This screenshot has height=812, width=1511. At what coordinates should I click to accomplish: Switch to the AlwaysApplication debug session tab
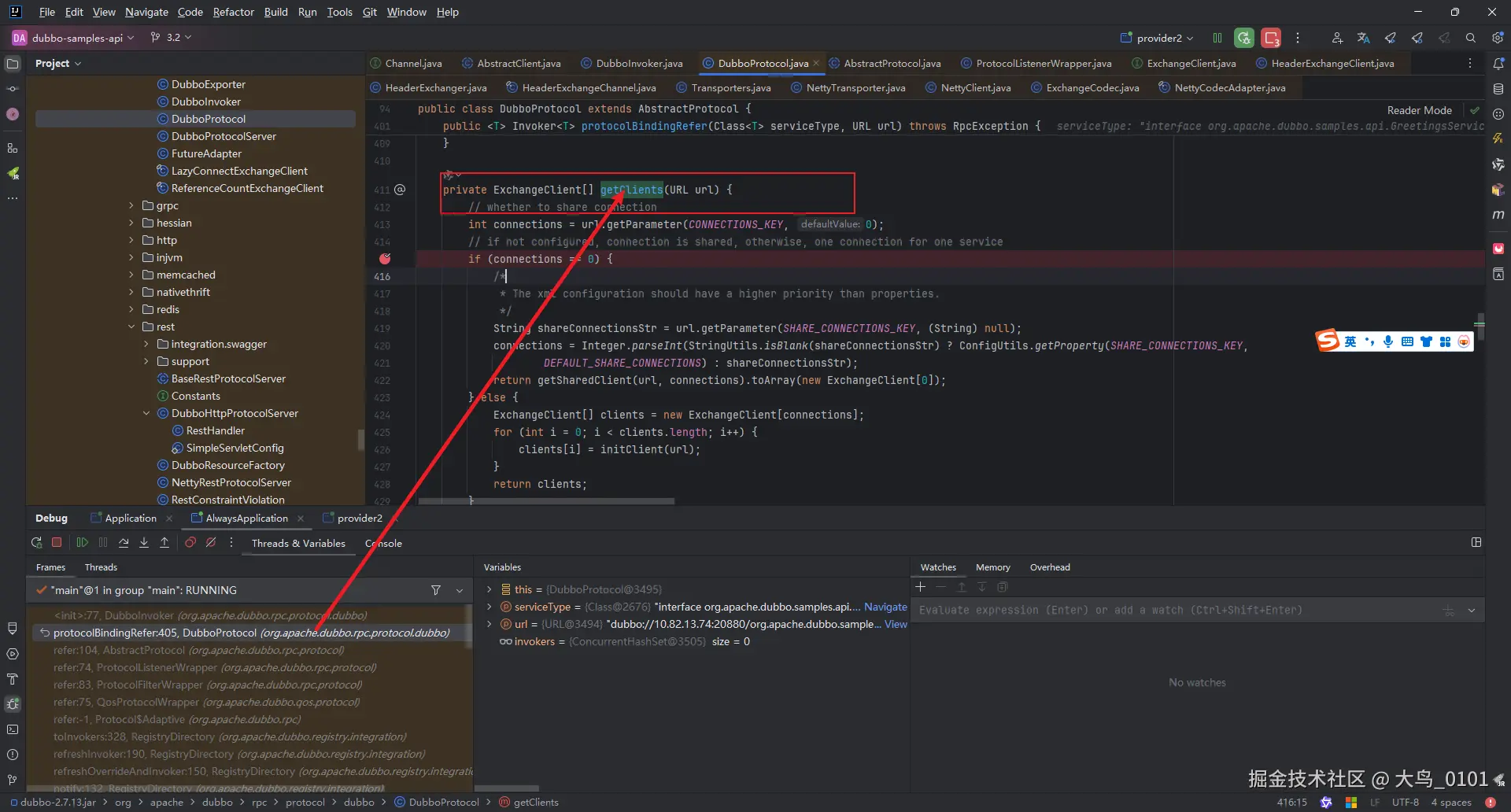(247, 519)
